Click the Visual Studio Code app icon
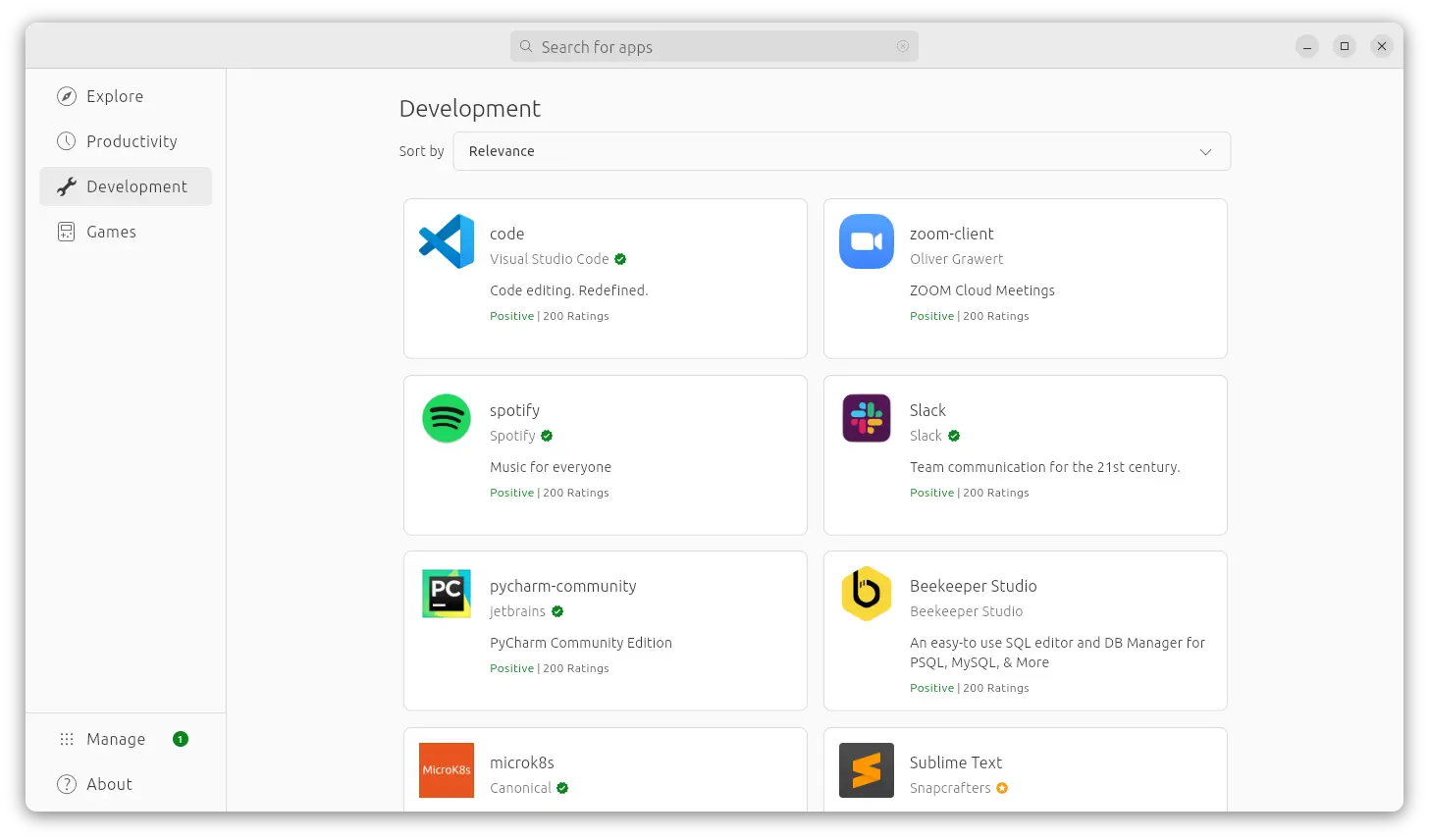 [x=447, y=241]
